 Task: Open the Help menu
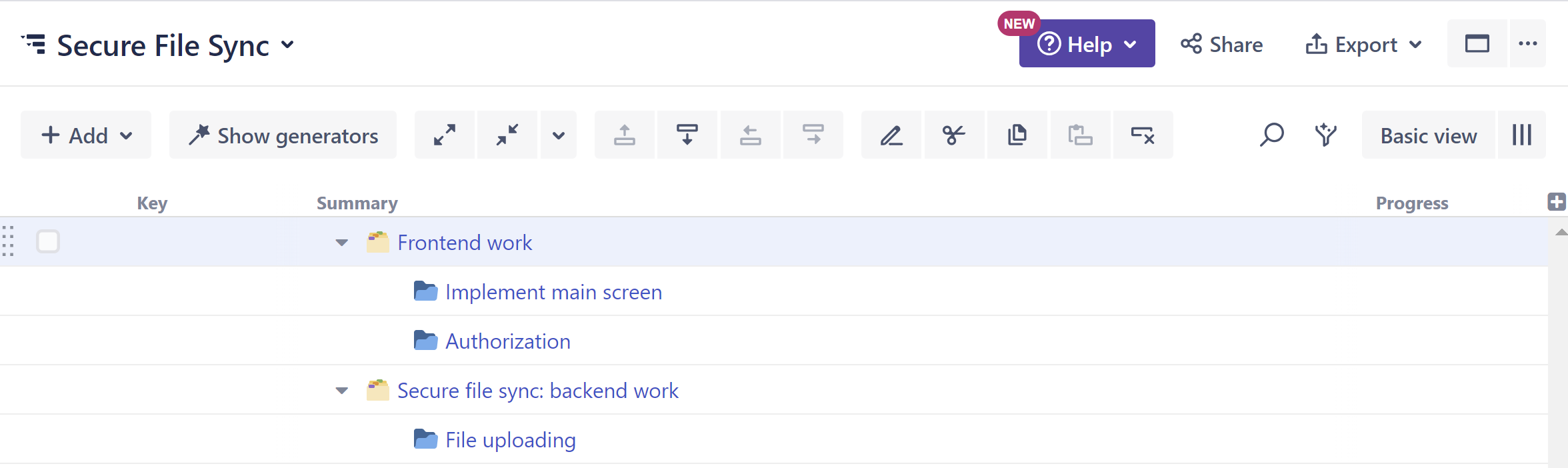click(x=1087, y=45)
